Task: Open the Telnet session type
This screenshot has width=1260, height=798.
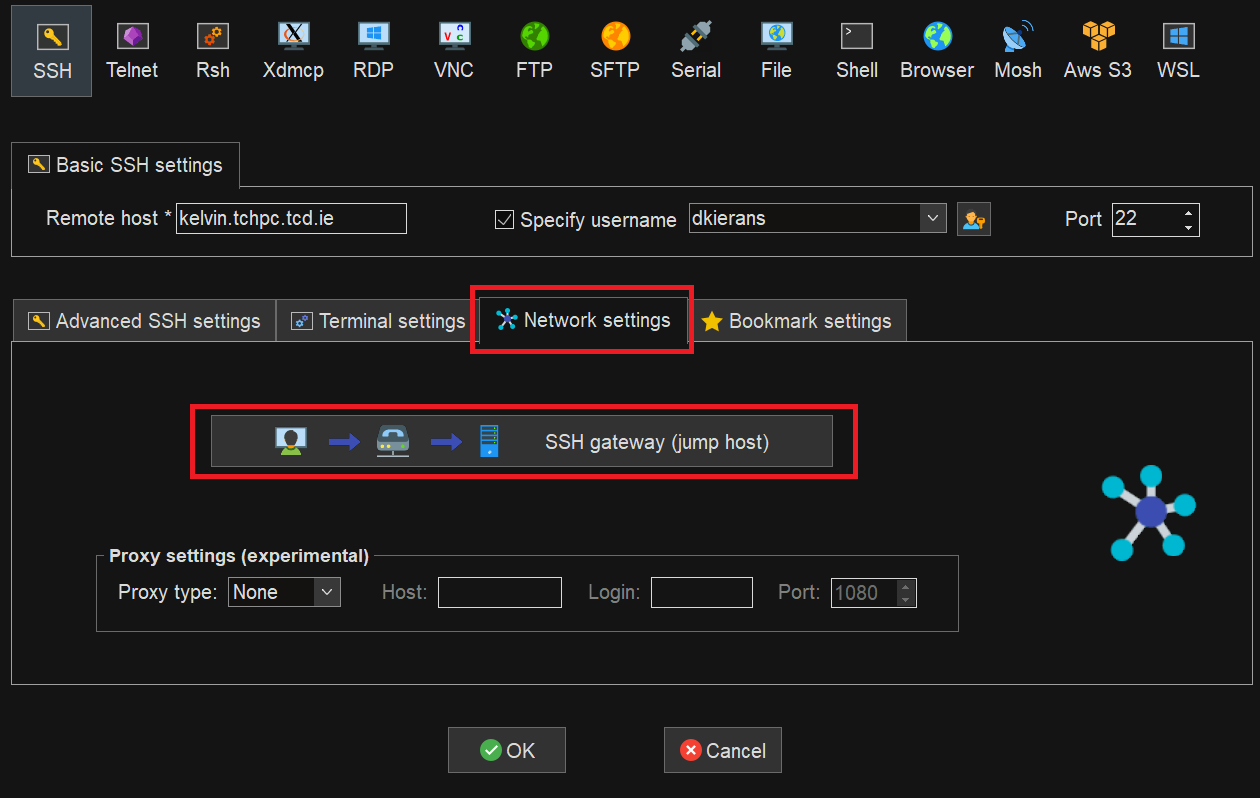Action: point(132,50)
